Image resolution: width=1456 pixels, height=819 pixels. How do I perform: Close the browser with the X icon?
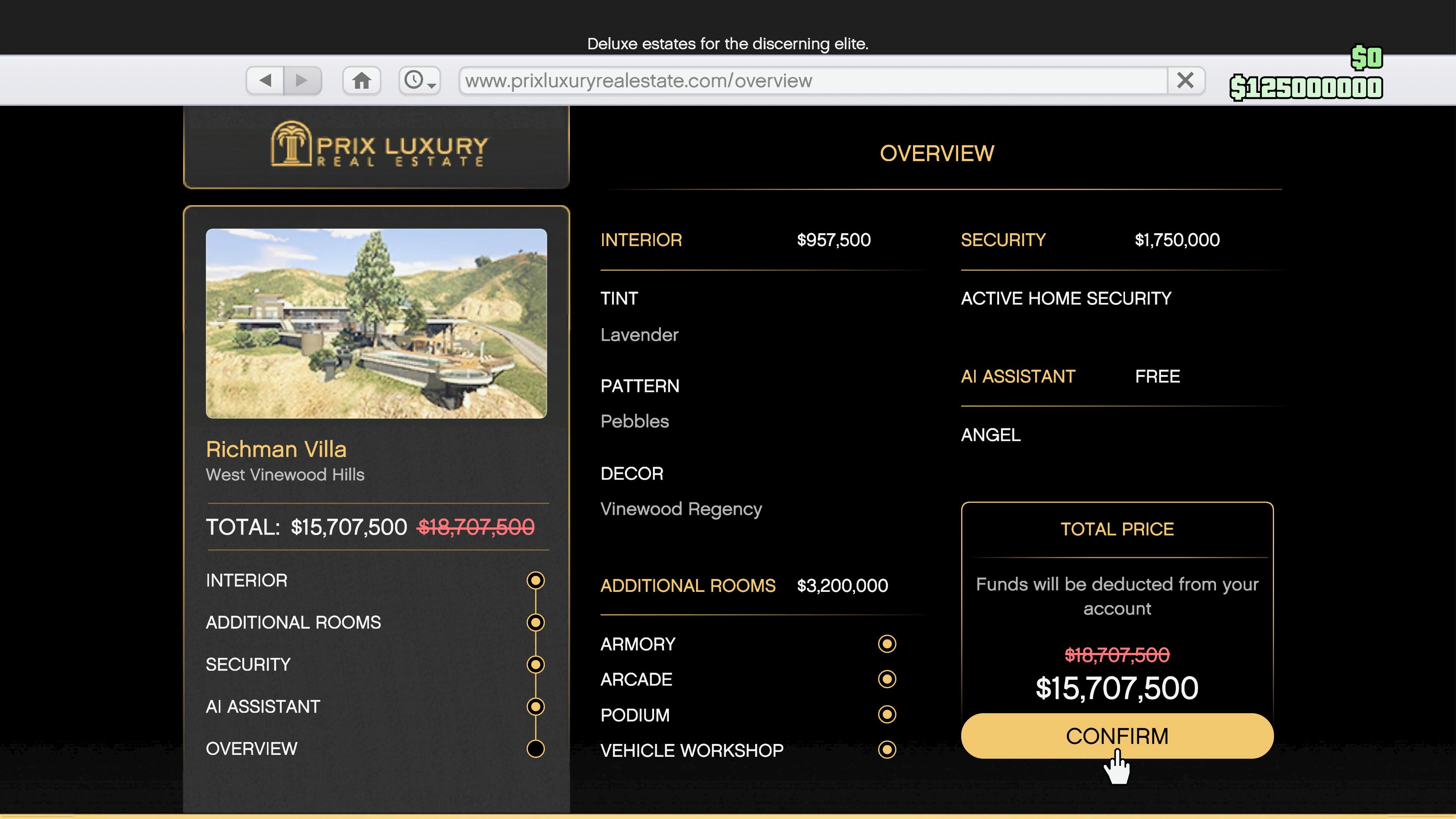pos(1185,80)
